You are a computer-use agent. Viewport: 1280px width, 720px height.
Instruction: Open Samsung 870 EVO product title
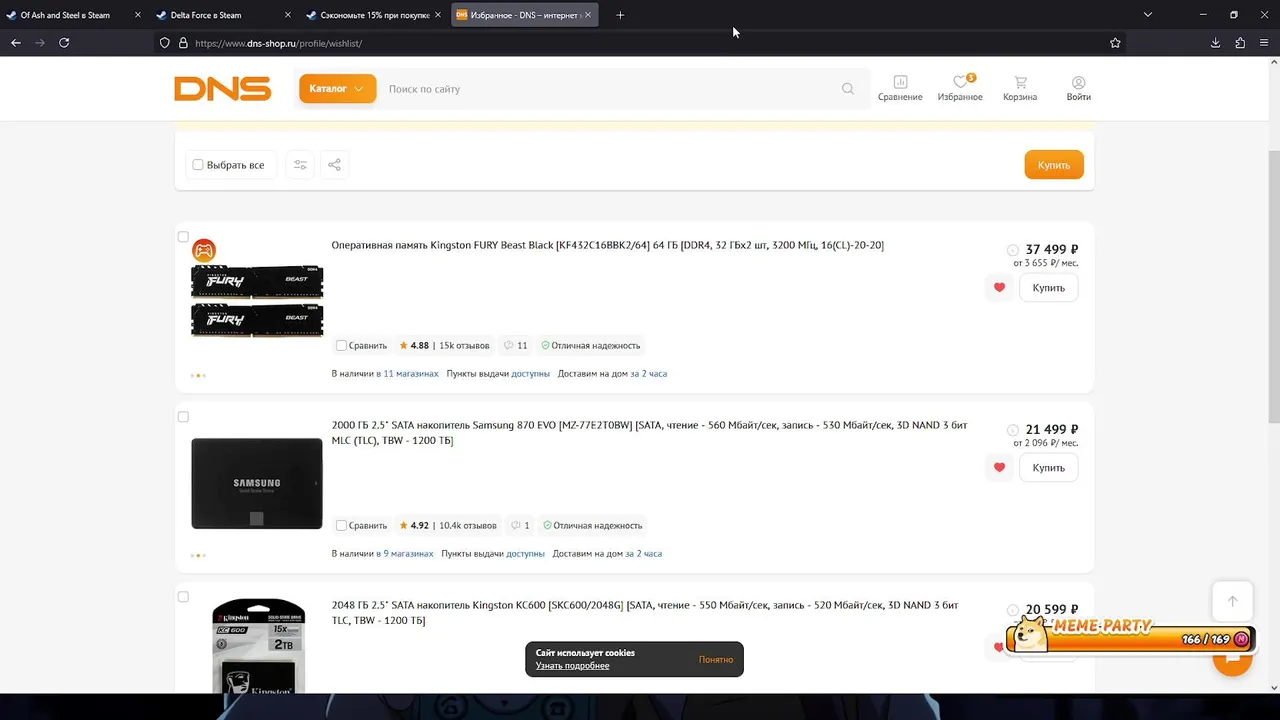click(x=650, y=433)
